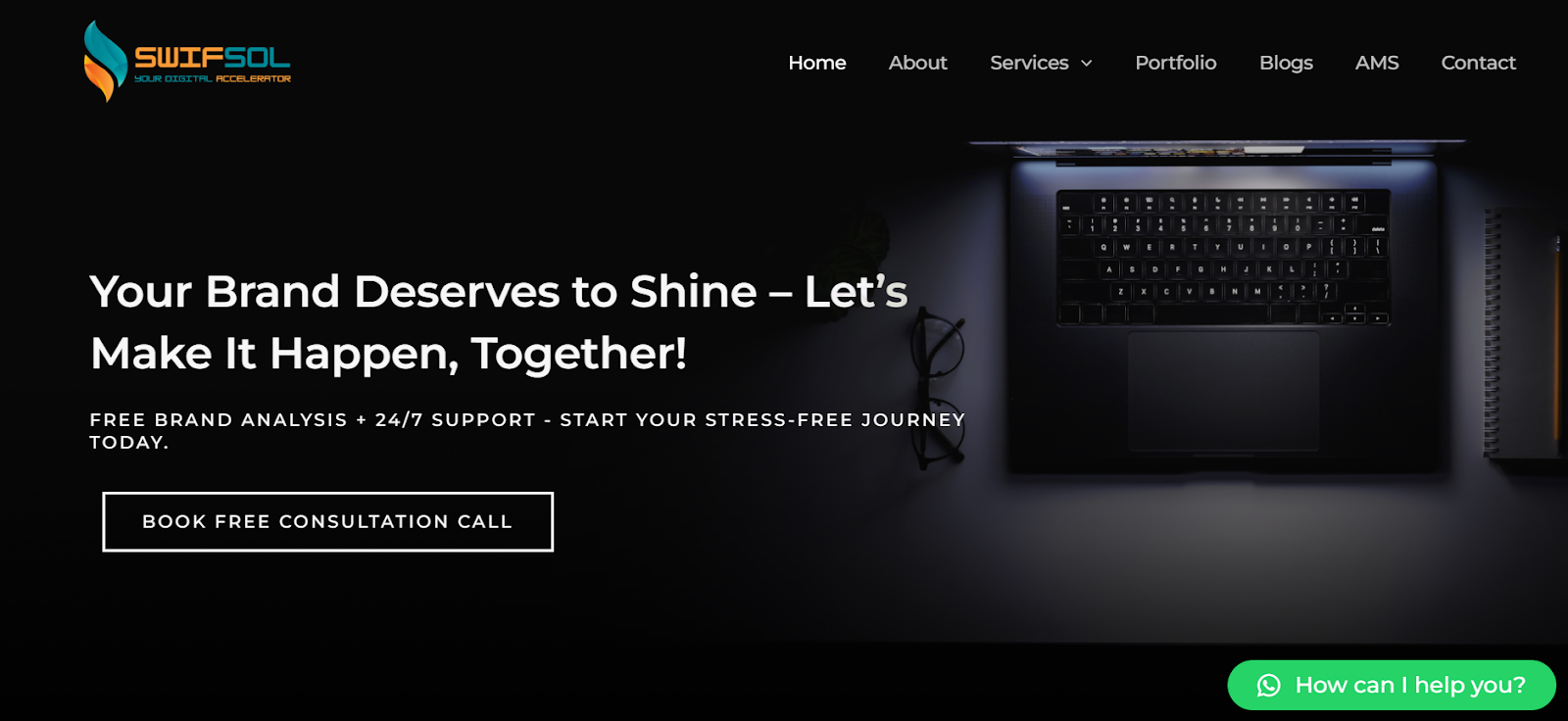Click the eyeglasses in the background photo

point(938,392)
